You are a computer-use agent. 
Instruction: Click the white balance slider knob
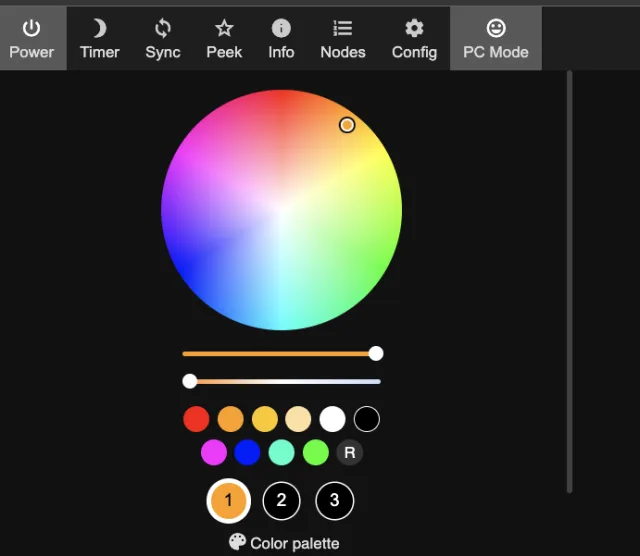(x=190, y=381)
